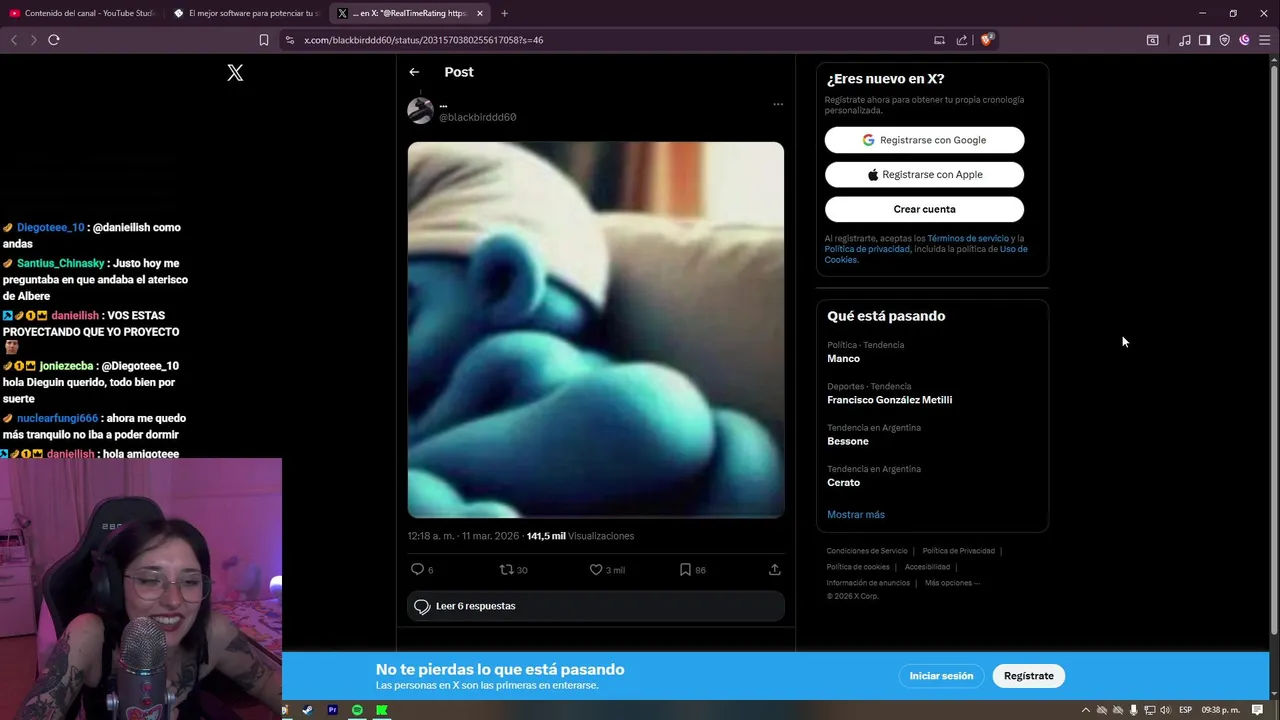Click the site information icon beside the URL
Viewport: 1280px width, 720px height.
tap(290, 40)
